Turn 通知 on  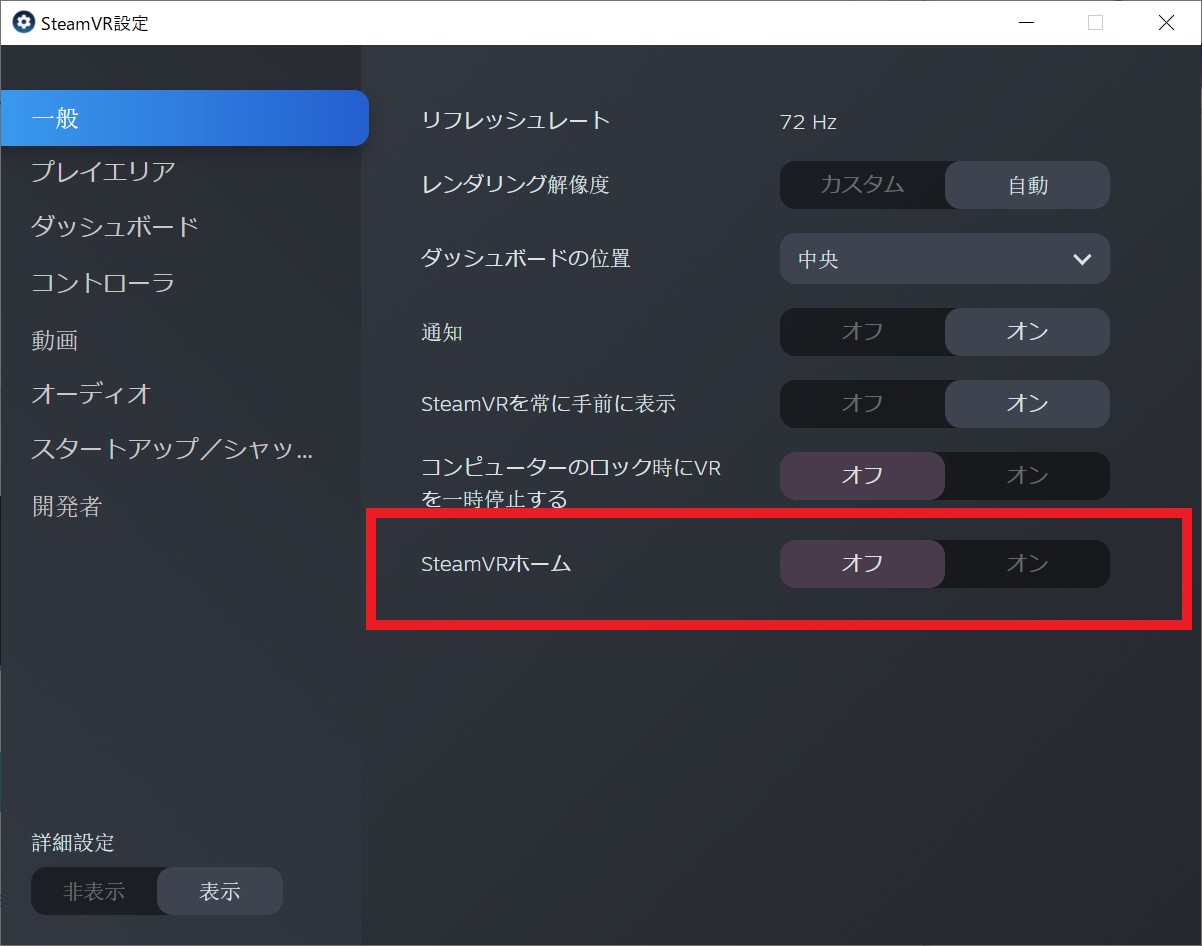[1027, 331]
